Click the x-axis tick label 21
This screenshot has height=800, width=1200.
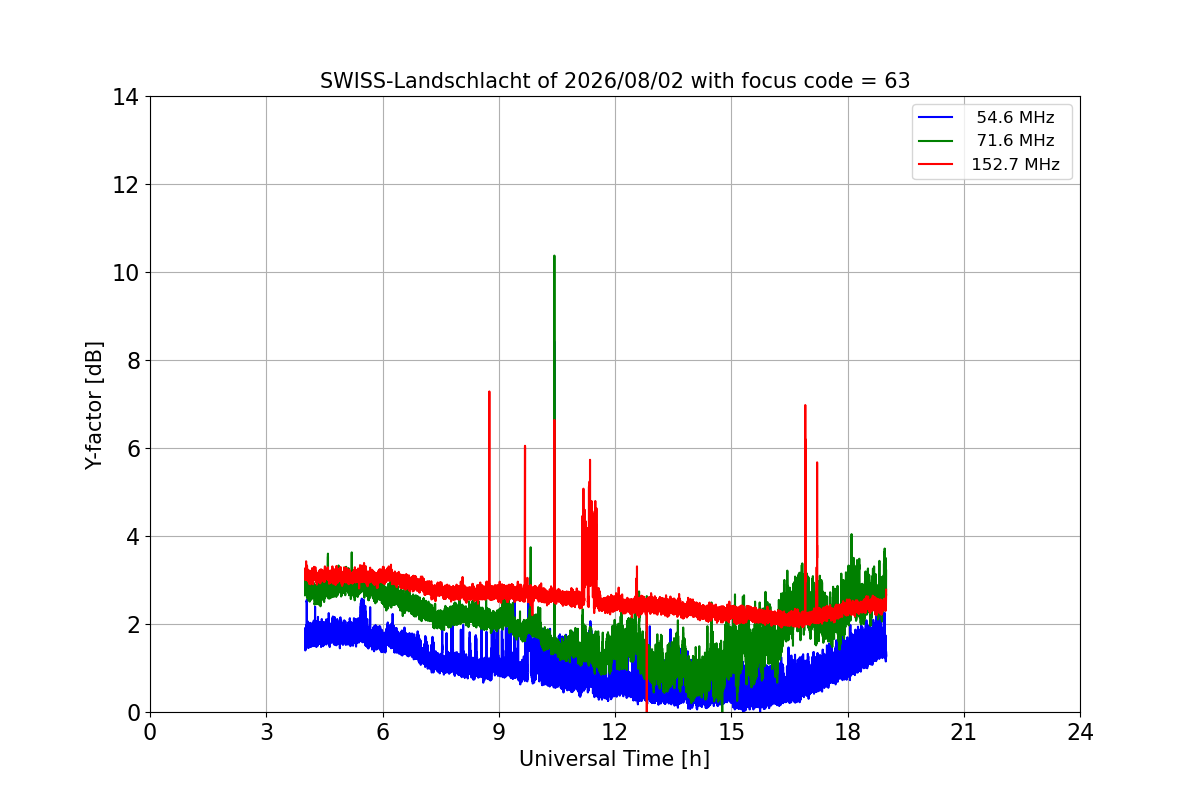(x=964, y=733)
